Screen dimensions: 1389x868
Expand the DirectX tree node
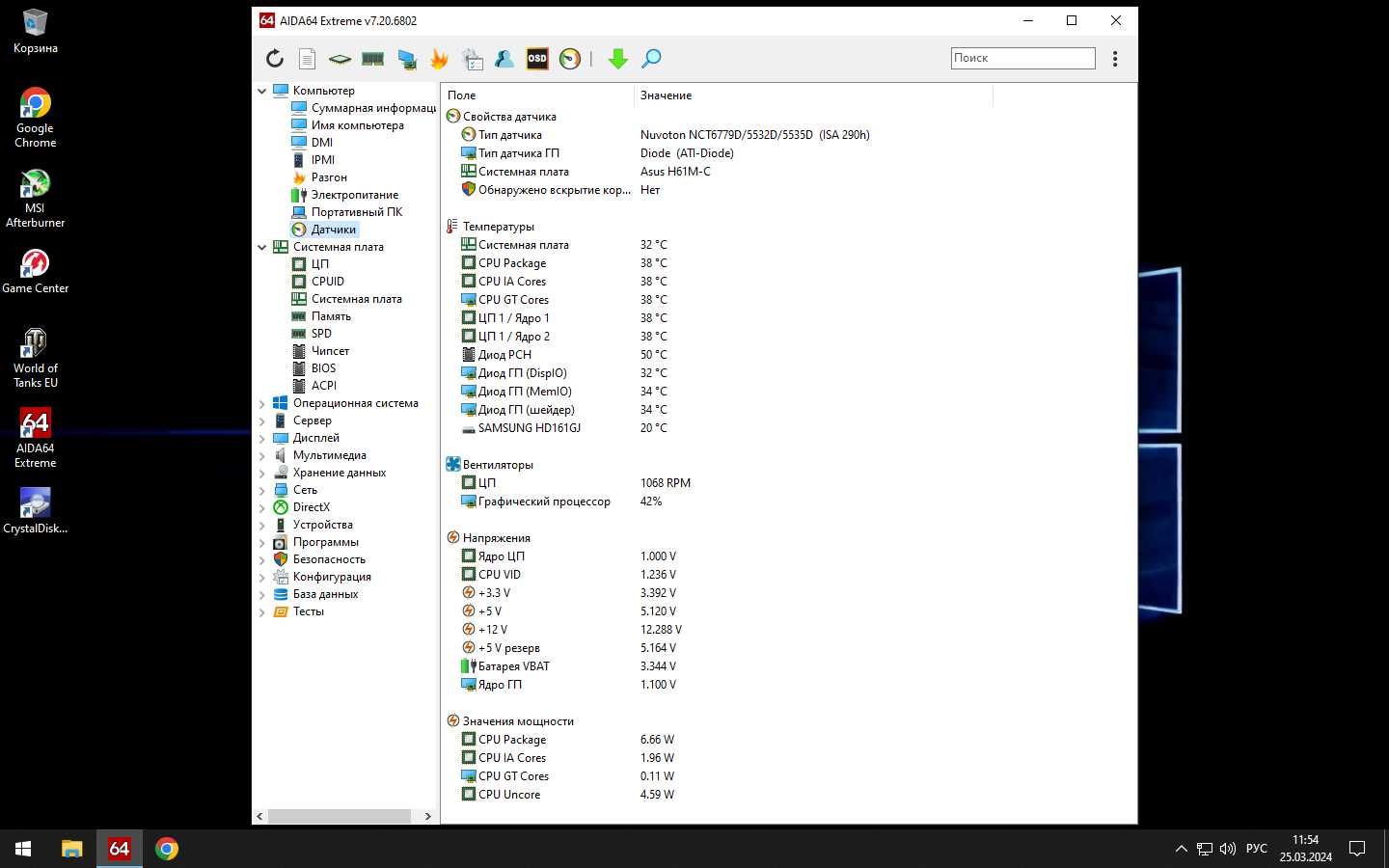point(261,507)
